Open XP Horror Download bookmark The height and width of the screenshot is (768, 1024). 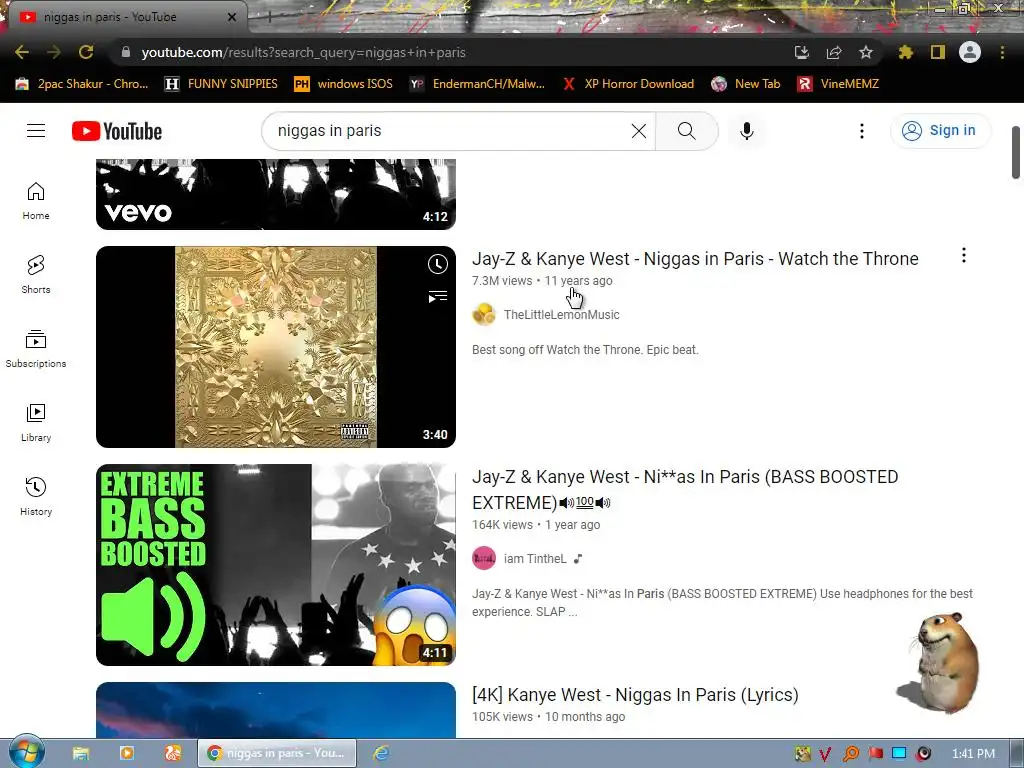coord(628,84)
